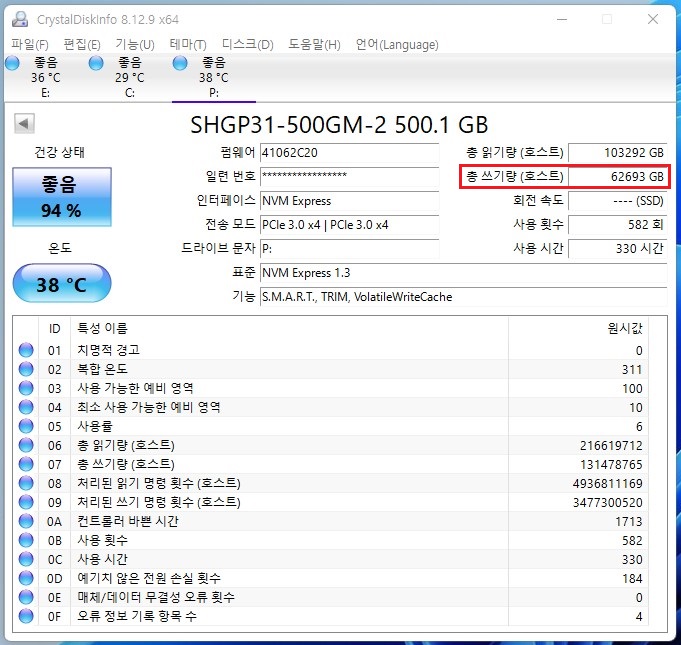Select the C: drive tab at 29 °C
This screenshot has height=645, width=681.
pyautogui.click(x=129, y=78)
